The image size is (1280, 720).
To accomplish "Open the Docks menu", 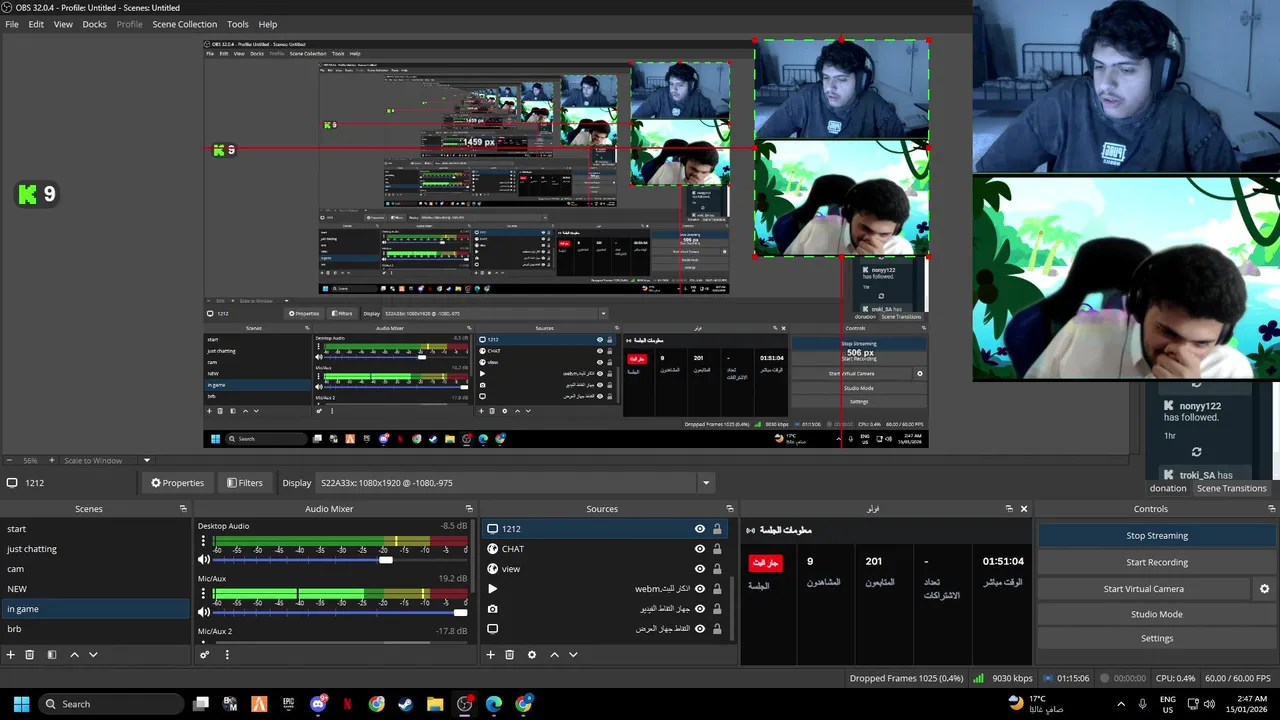I will coord(94,24).
